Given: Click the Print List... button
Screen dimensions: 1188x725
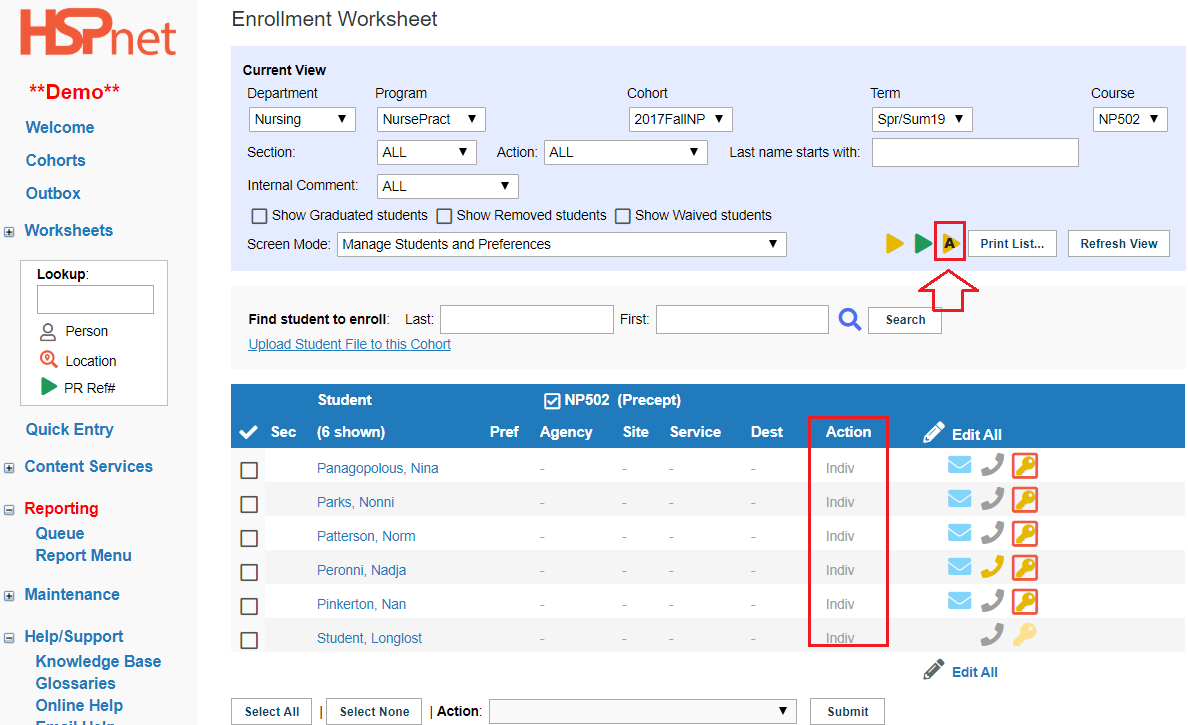Looking at the screenshot, I should [x=1012, y=243].
